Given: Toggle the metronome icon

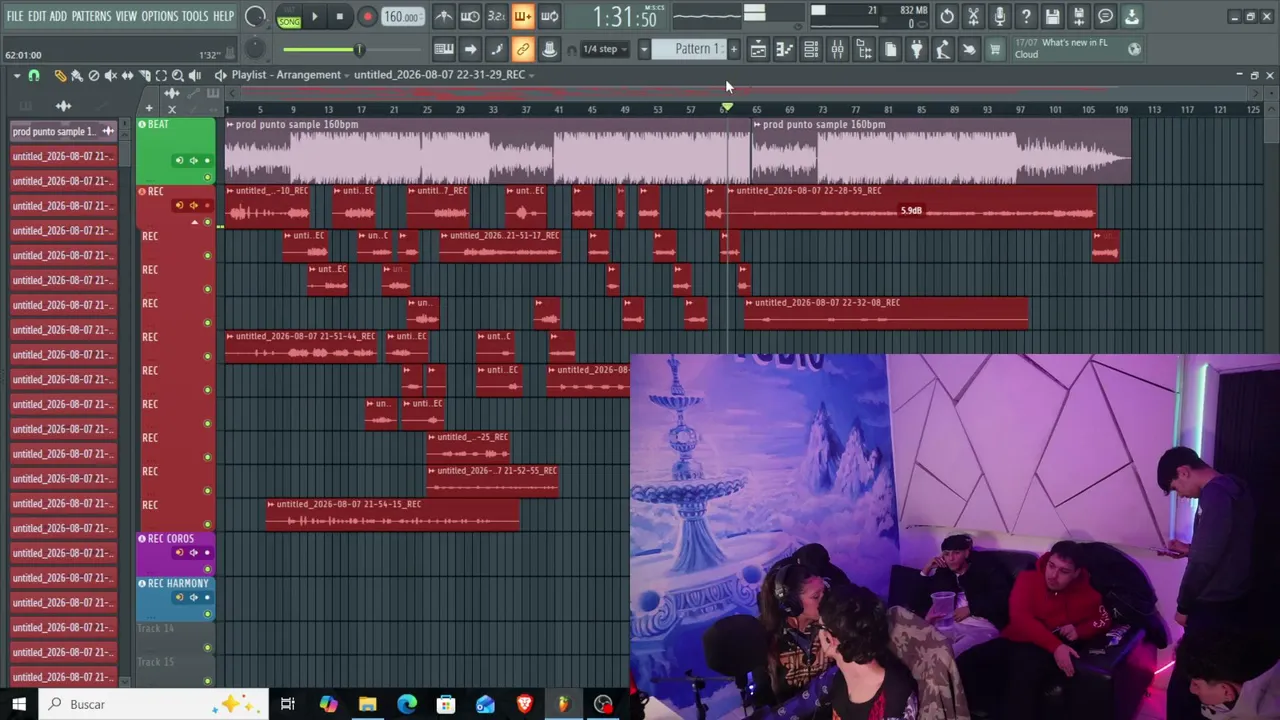Looking at the screenshot, I should 444,16.
